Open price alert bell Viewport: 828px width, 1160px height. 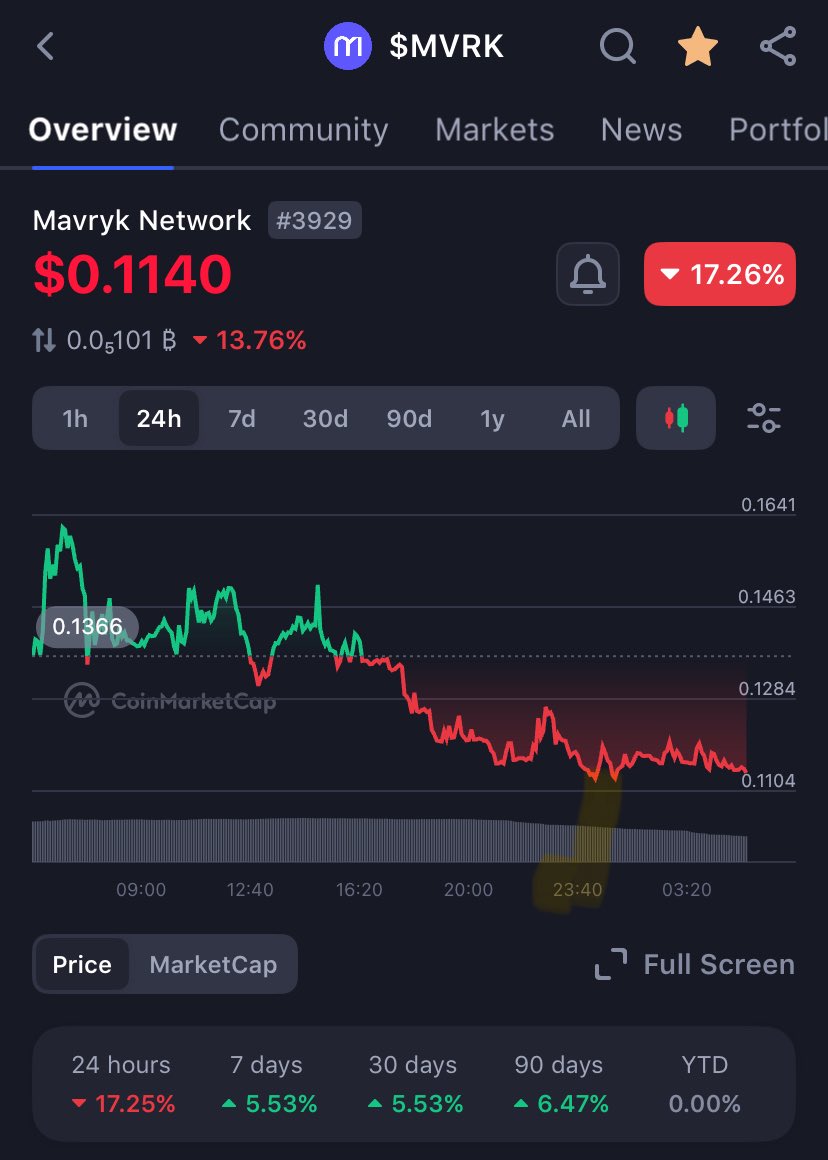[588, 274]
